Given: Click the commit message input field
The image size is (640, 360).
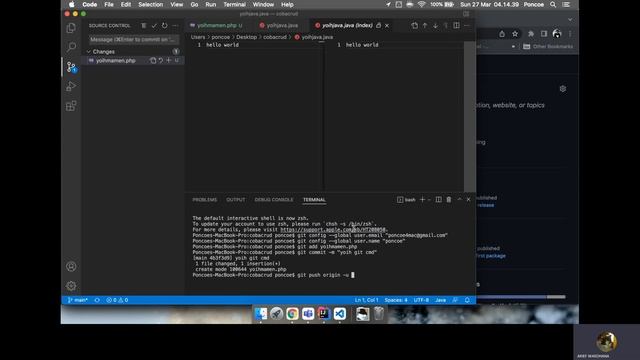Looking at the screenshot, I should 133,39.
